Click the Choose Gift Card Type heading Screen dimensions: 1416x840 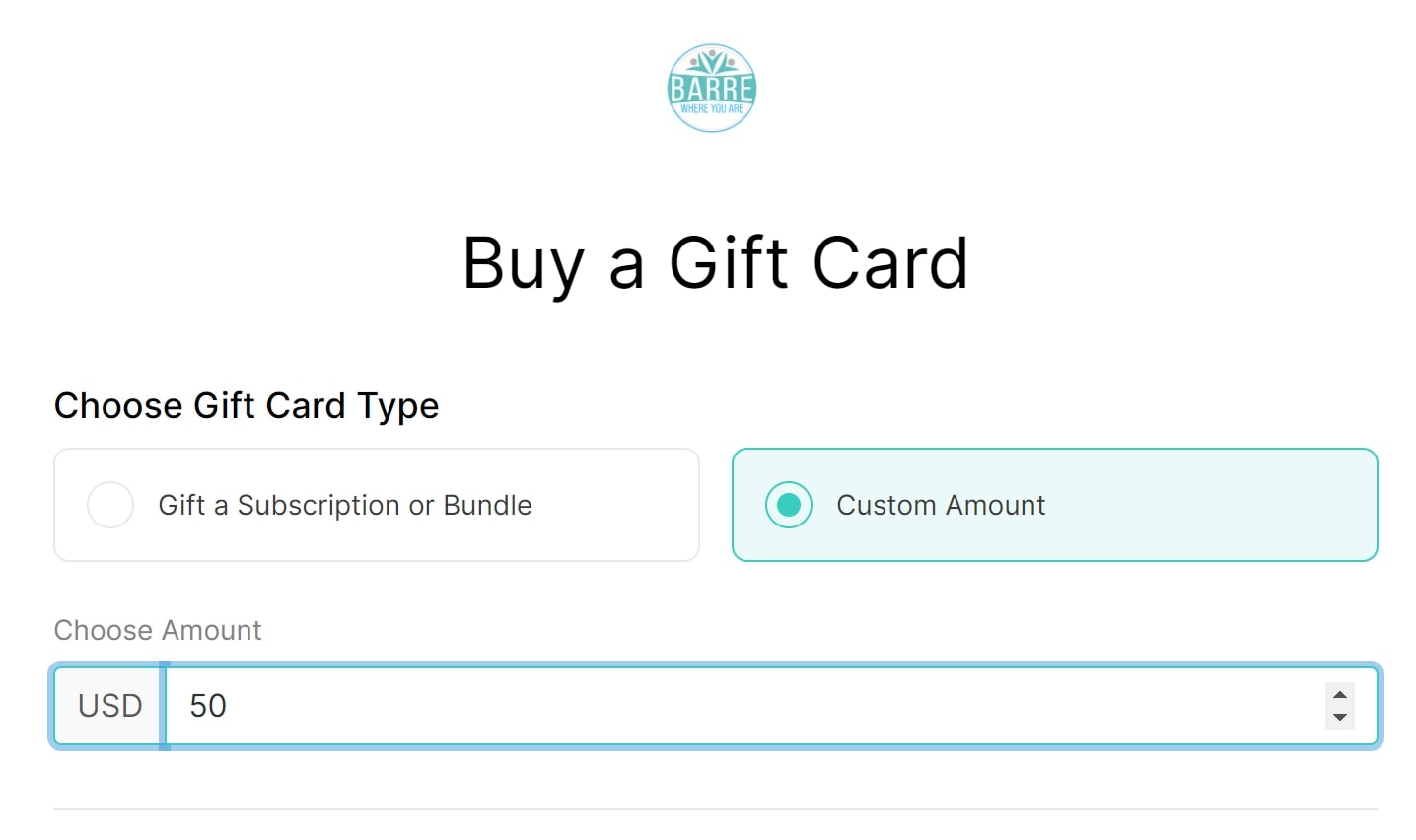247,405
